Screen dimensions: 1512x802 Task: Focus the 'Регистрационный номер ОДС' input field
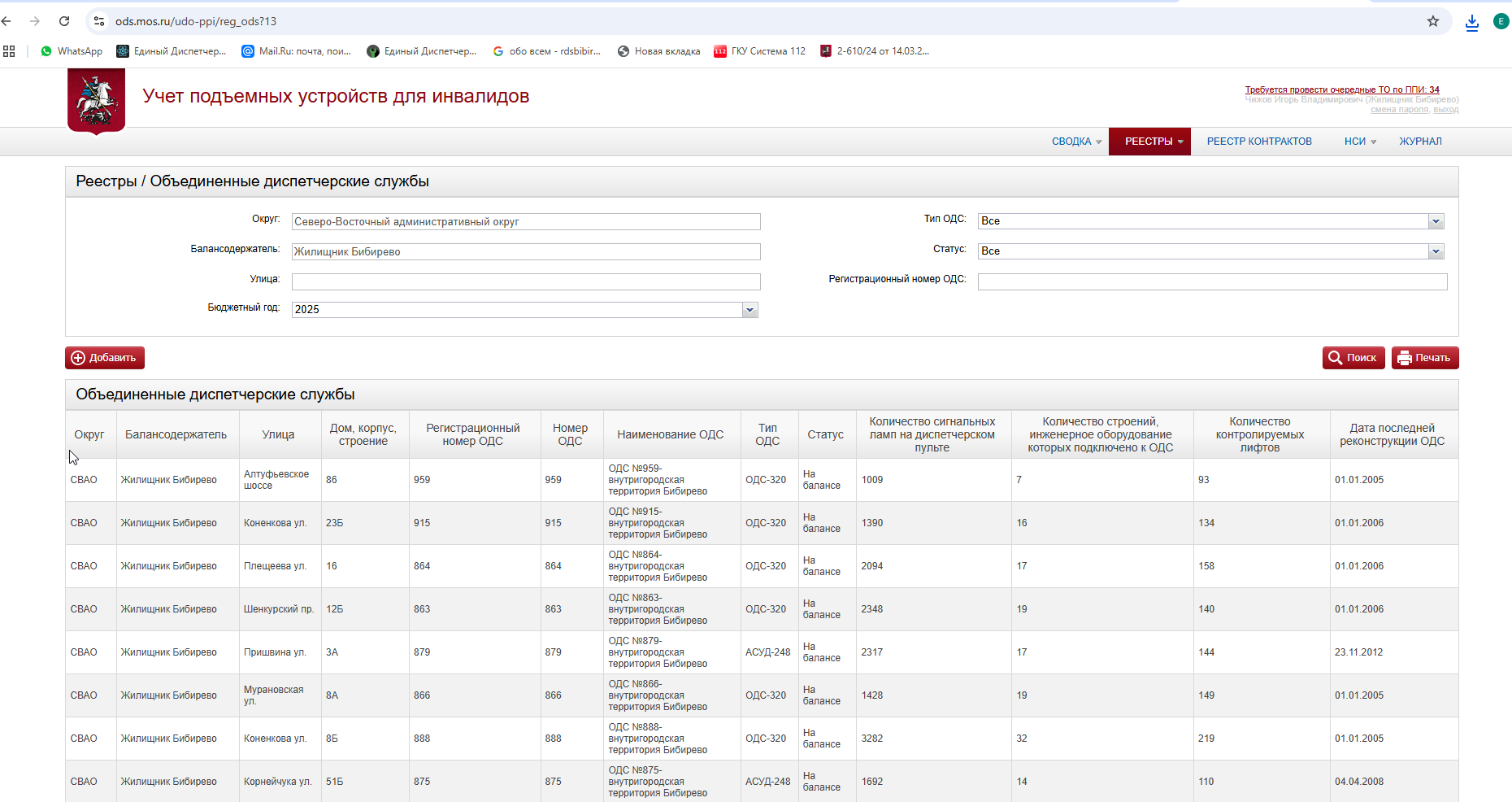click(x=1213, y=281)
